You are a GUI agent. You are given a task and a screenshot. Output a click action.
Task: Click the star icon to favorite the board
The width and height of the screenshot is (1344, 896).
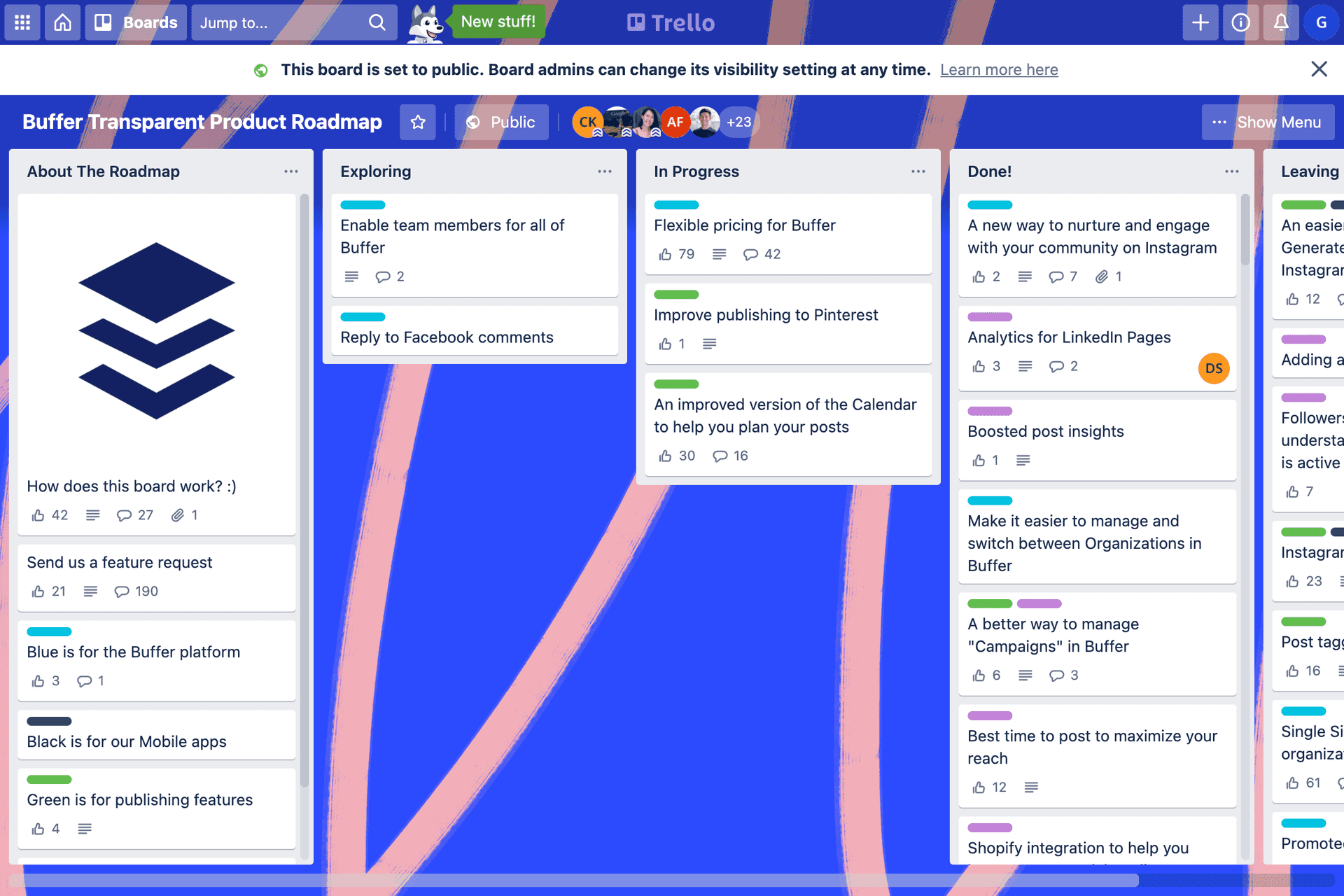(418, 122)
